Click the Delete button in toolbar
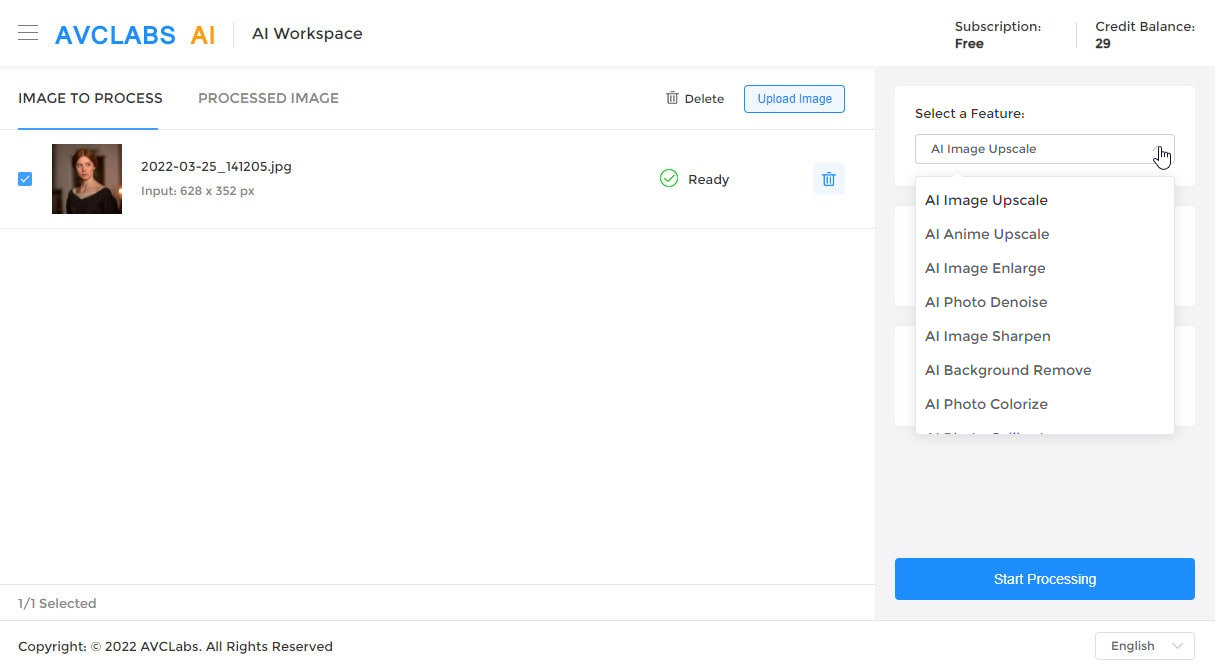Screen dimensions: 1215x668 (695, 99)
